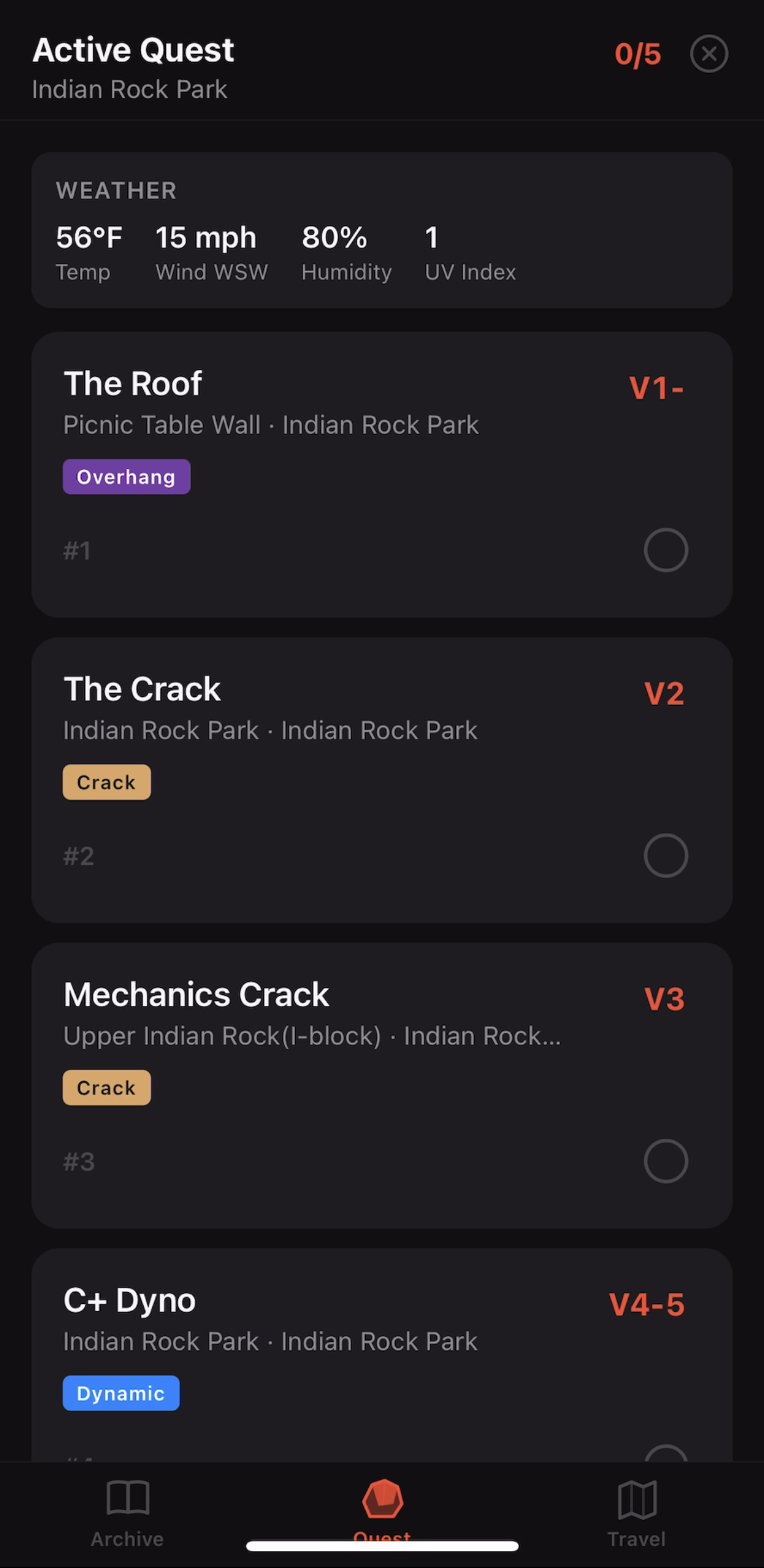
Task: Tap the blue Dynamic tag
Action: pos(121,1393)
